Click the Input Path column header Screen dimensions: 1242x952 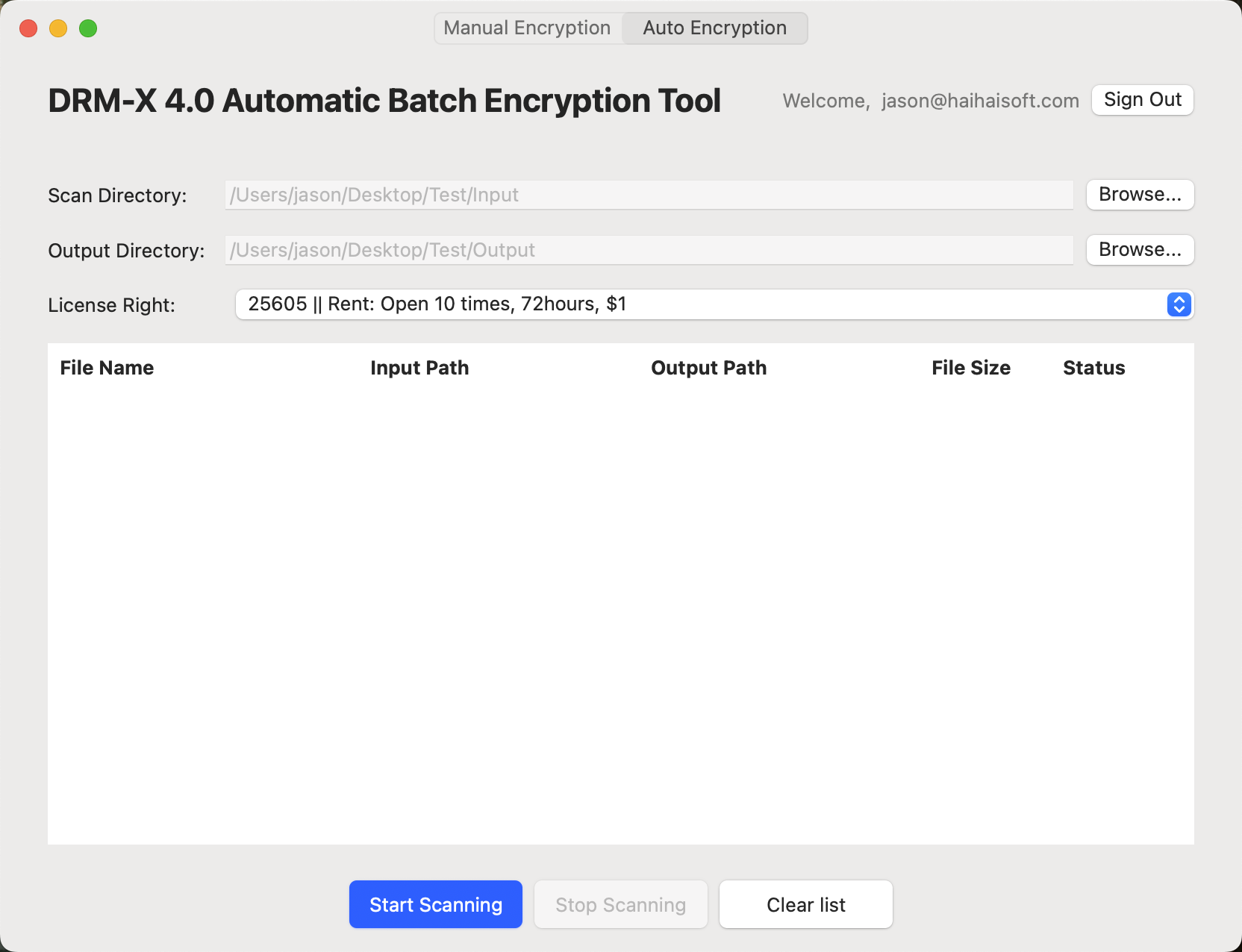tap(419, 368)
